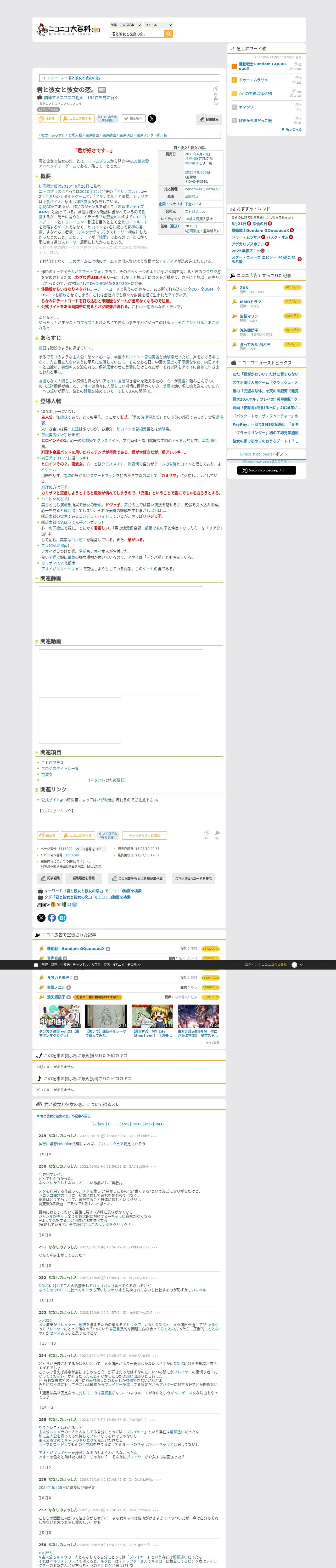This screenshot has width=336, height=1568.
Task: Open the タイトル search-type dropdown
Action: 158,25
